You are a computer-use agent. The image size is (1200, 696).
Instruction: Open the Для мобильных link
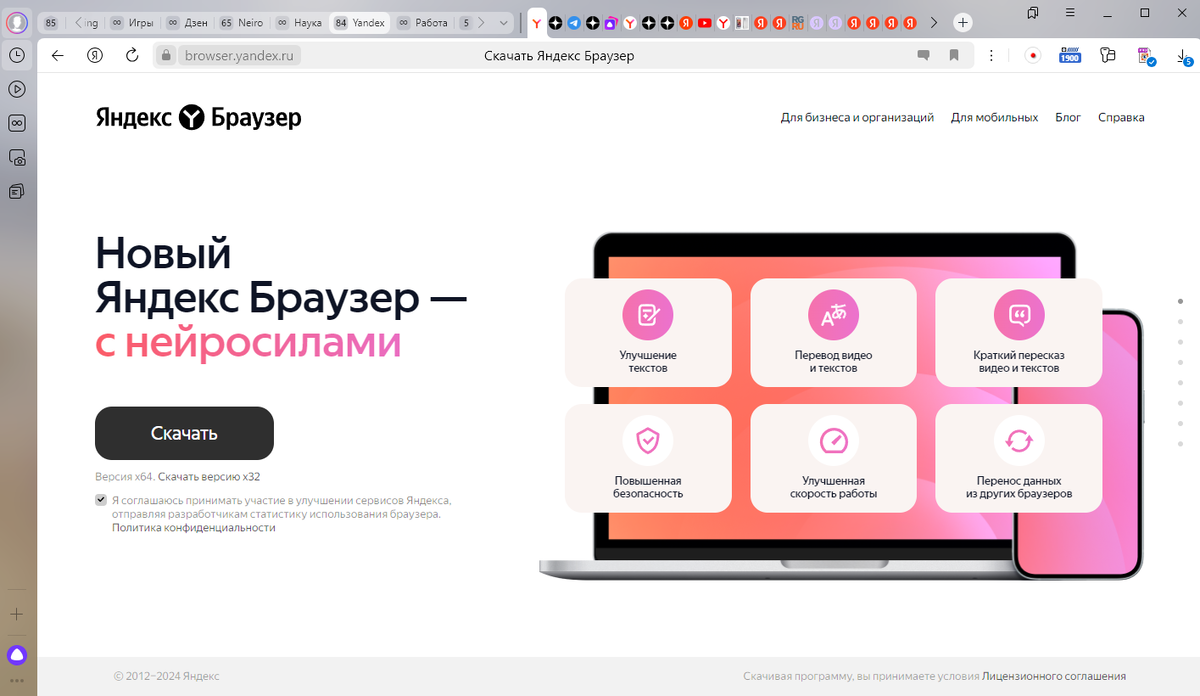[x=994, y=117]
